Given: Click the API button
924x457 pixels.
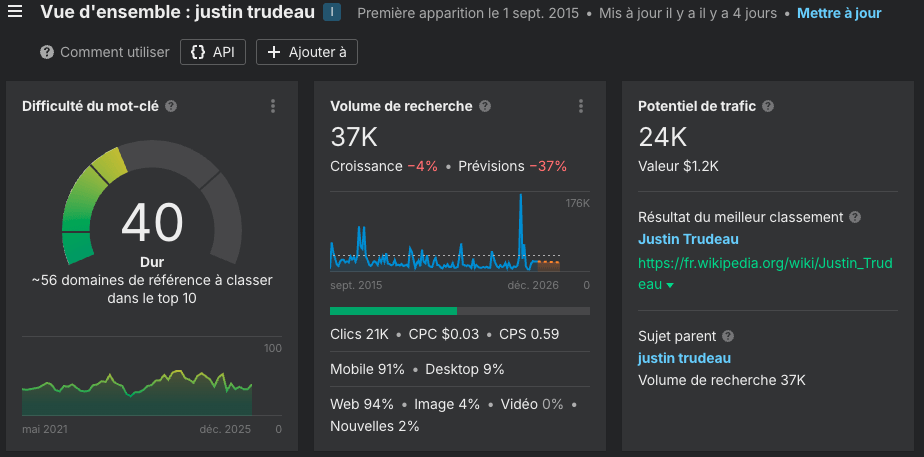Looking at the screenshot, I should pyautogui.click(x=212, y=52).
